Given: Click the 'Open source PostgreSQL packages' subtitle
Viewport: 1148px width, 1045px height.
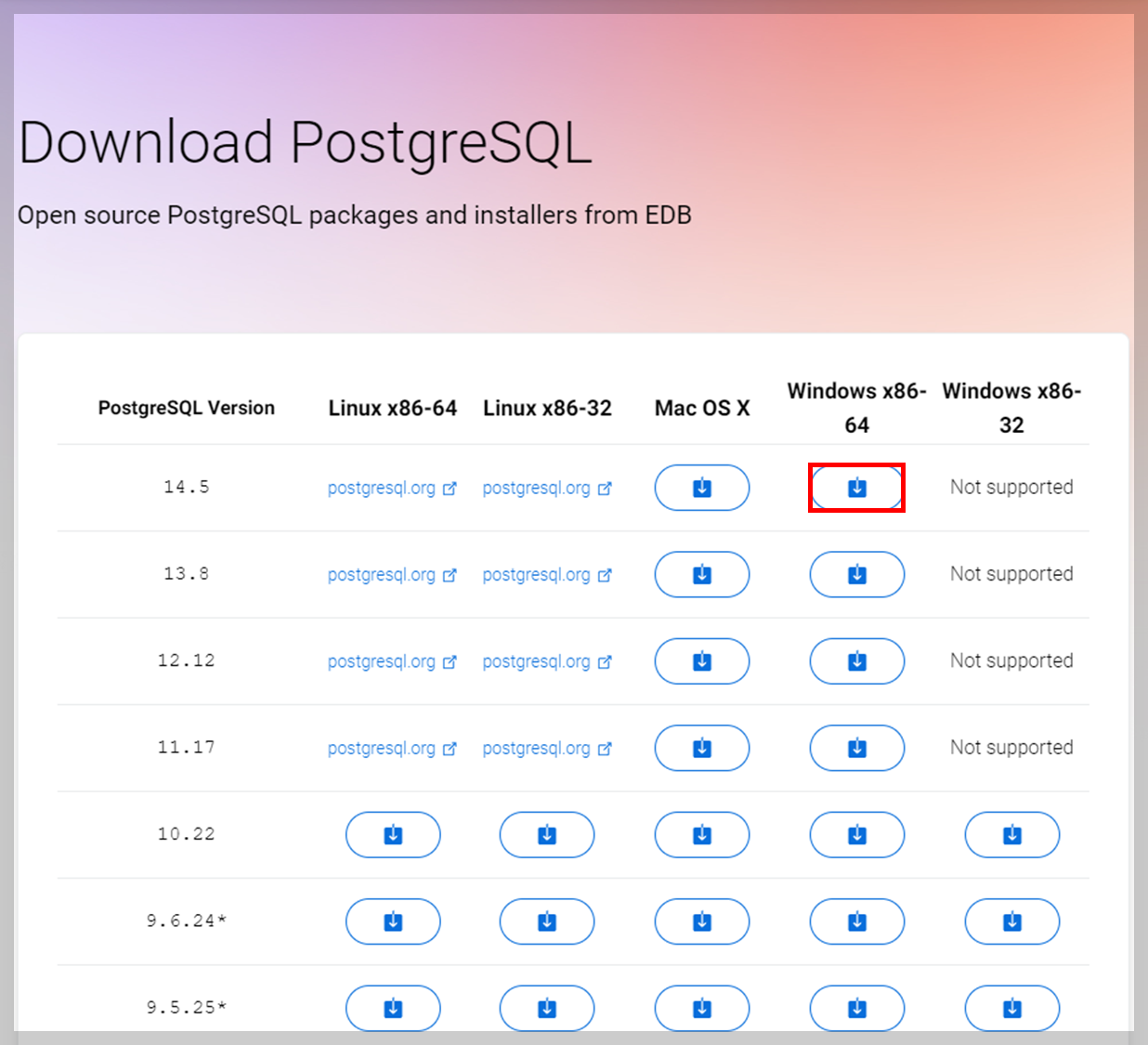Looking at the screenshot, I should click(x=355, y=216).
